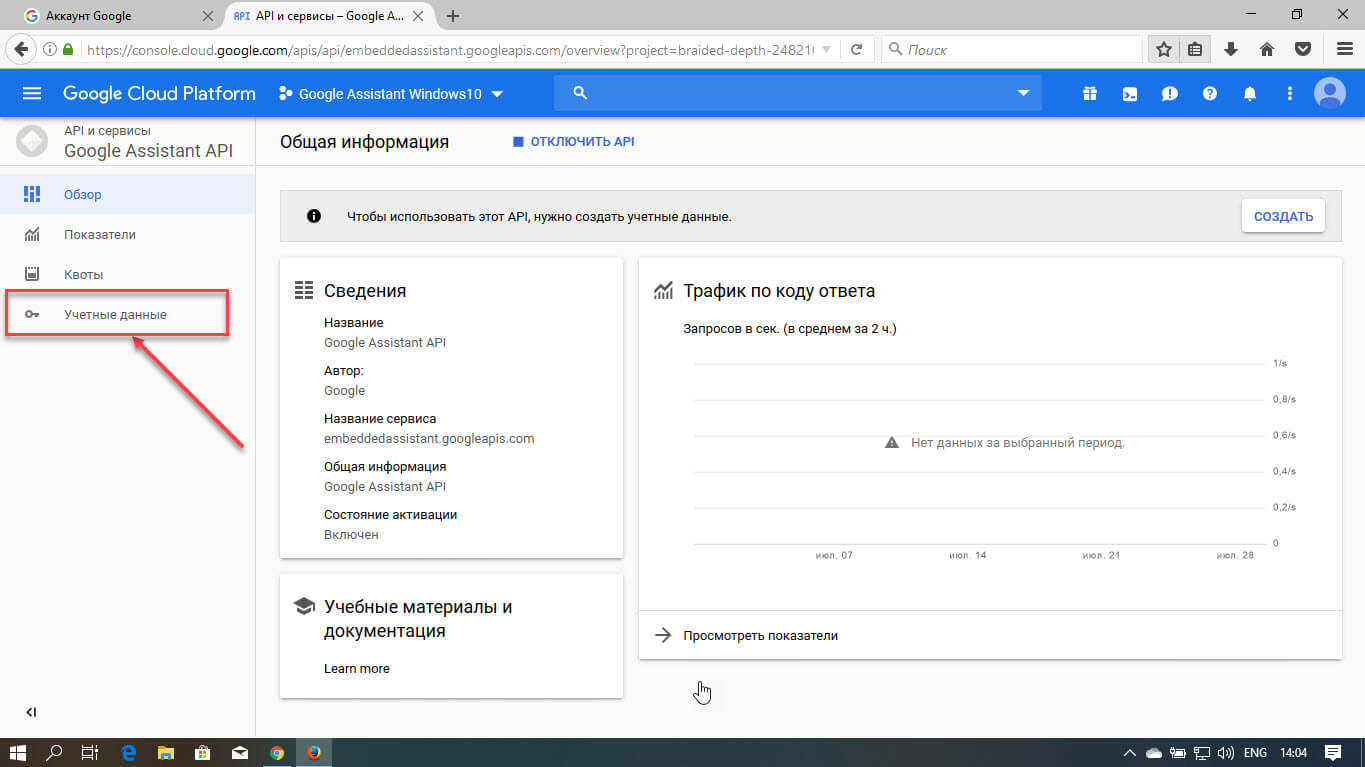Open Windows taskbar search
This screenshot has width=1365, height=767.
click(54, 752)
